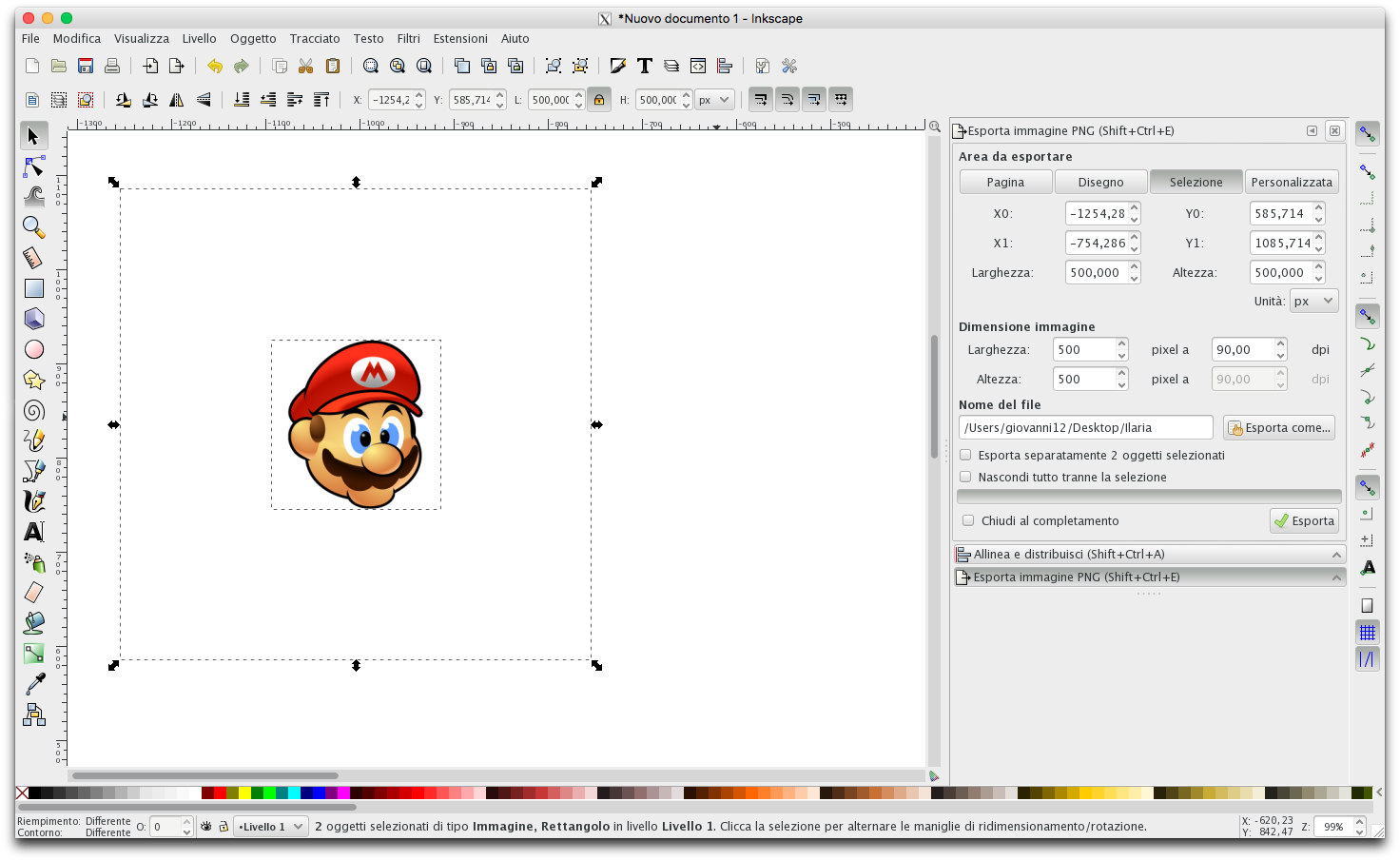Image resolution: width=1400 pixels, height=861 pixels.
Task: Click the Undo arrow icon
Action: click(215, 66)
